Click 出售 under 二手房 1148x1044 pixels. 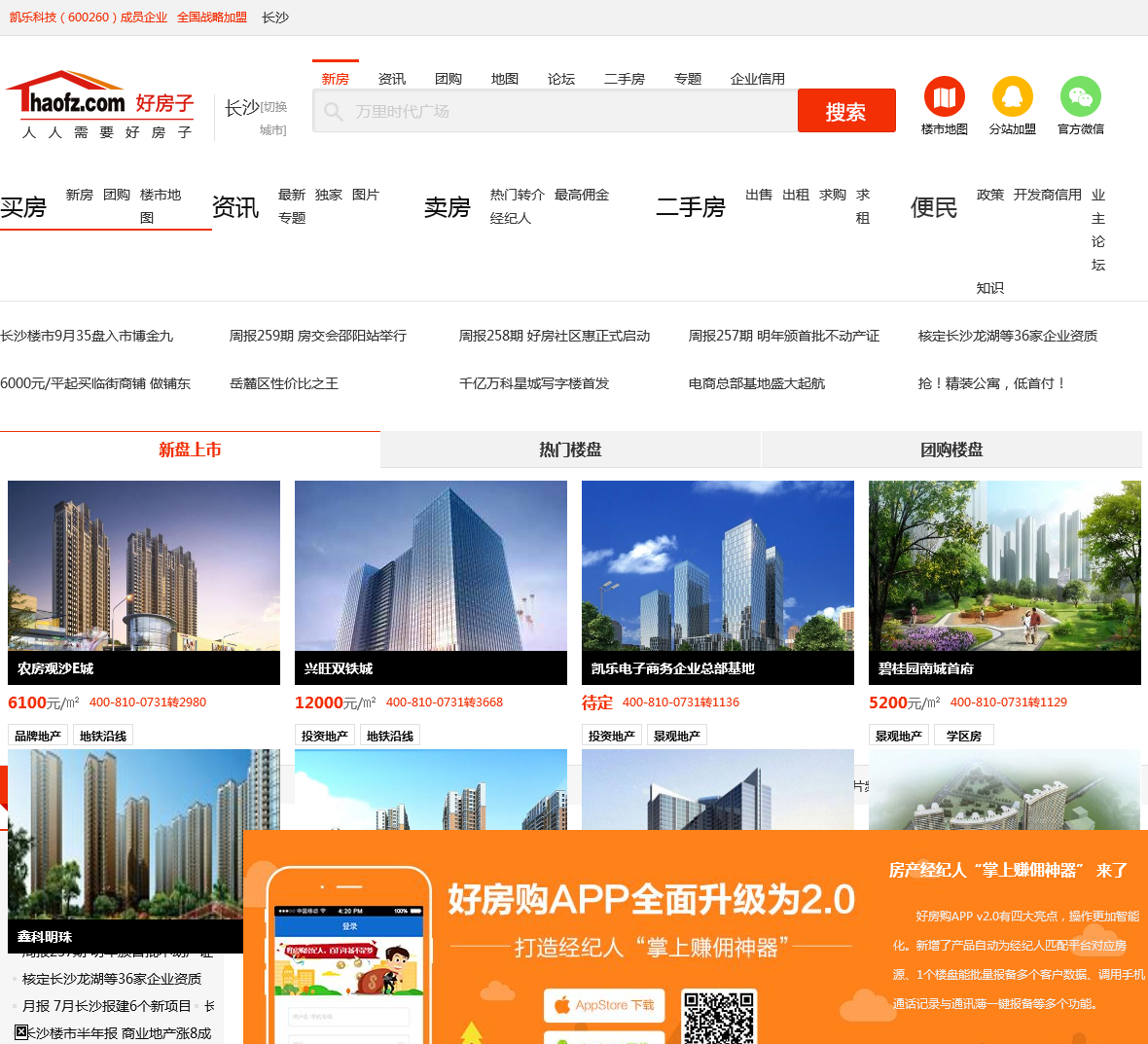(x=759, y=195)
